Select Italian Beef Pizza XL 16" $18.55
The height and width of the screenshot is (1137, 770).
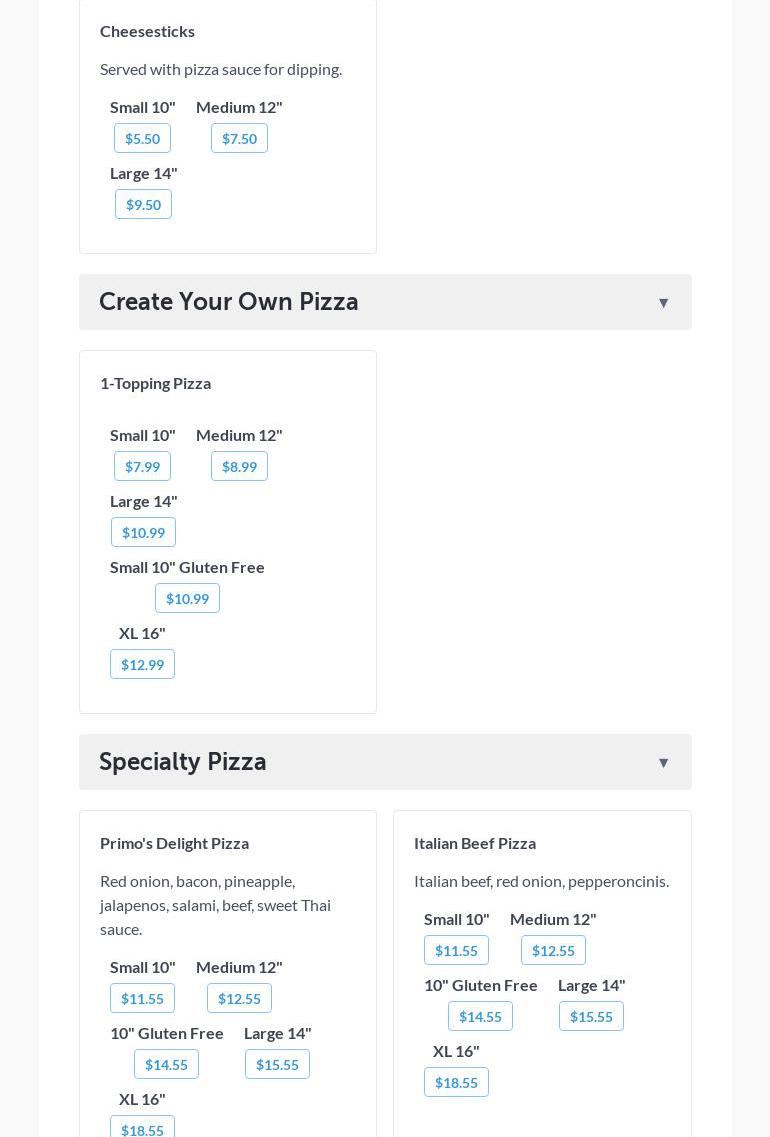tap(456, 1083)
